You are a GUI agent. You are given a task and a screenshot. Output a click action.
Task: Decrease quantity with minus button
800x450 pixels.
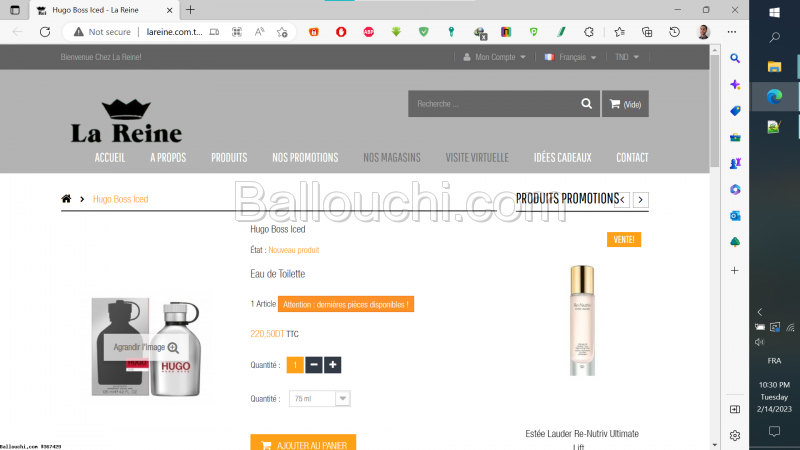click(x=314, y=365)
